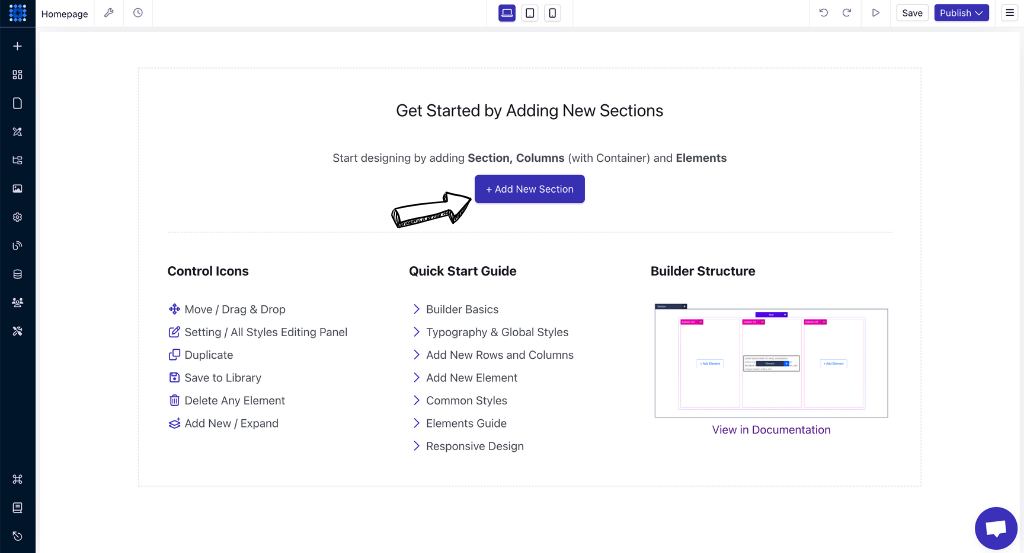Open the history clock icon in top bar
The width and height of the screenshot is (1024, 553).
138,13
